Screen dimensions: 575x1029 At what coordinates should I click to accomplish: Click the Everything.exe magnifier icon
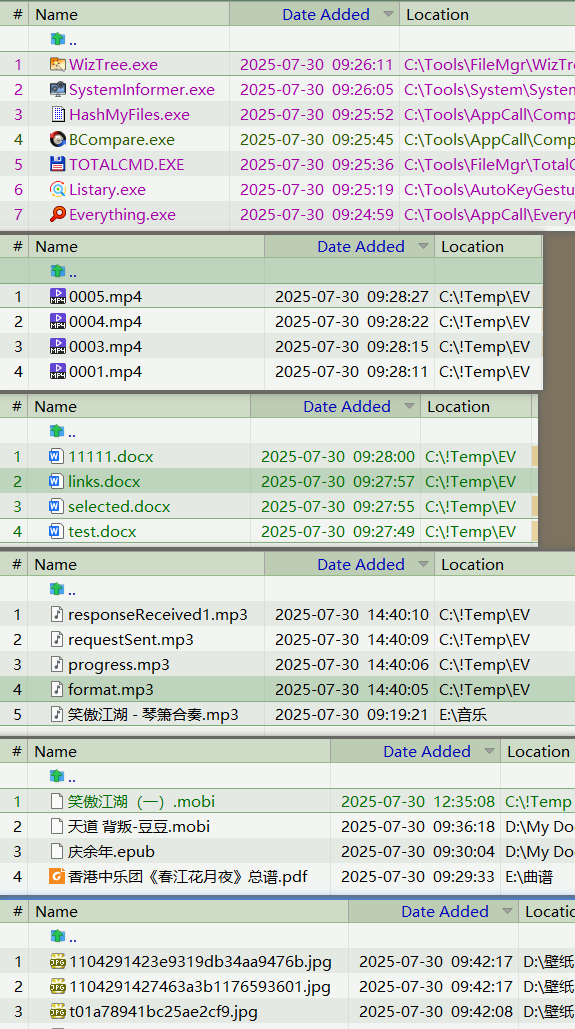tap(58, 214)
